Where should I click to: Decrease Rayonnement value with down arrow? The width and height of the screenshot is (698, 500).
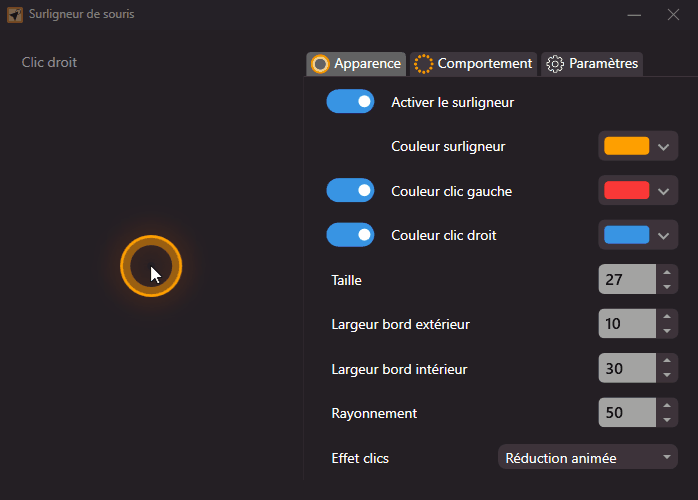[x=667, y=420]
